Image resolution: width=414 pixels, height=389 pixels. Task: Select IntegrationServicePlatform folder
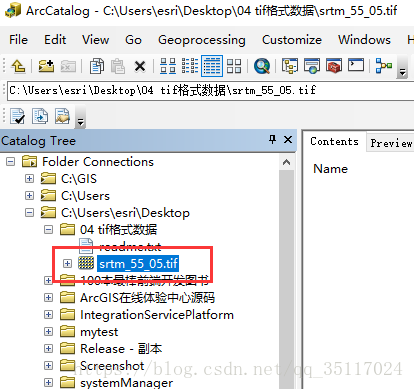[157, 315]
